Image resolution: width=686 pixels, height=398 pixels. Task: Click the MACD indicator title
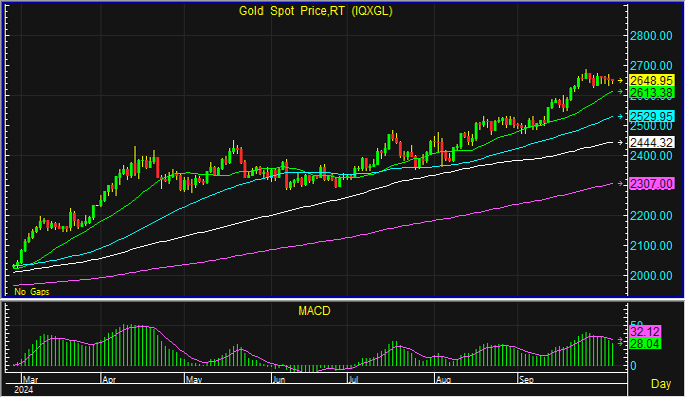click(314, 311)
